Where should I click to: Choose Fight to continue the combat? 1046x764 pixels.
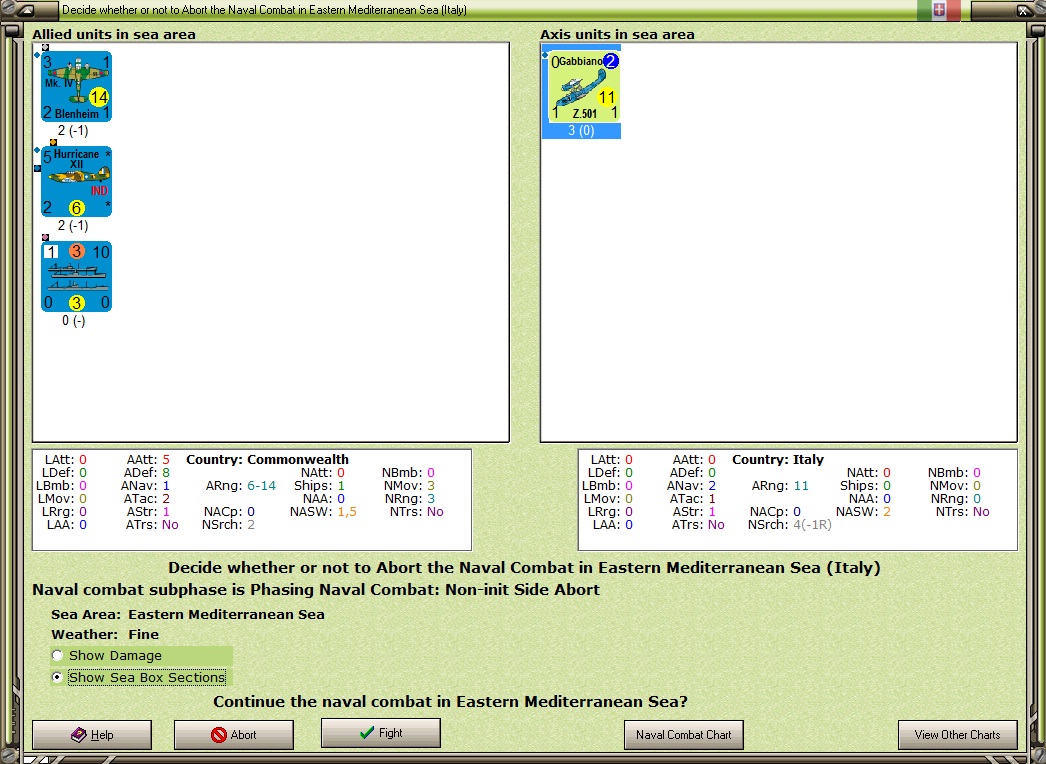coord(380,733)
